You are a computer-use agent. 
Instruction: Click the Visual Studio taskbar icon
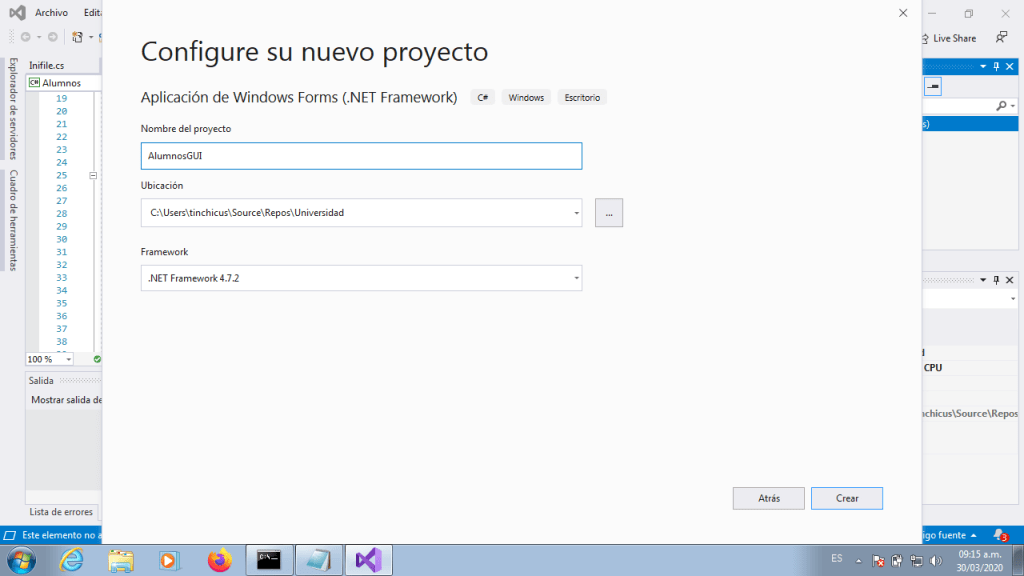(x=368, y=560)
